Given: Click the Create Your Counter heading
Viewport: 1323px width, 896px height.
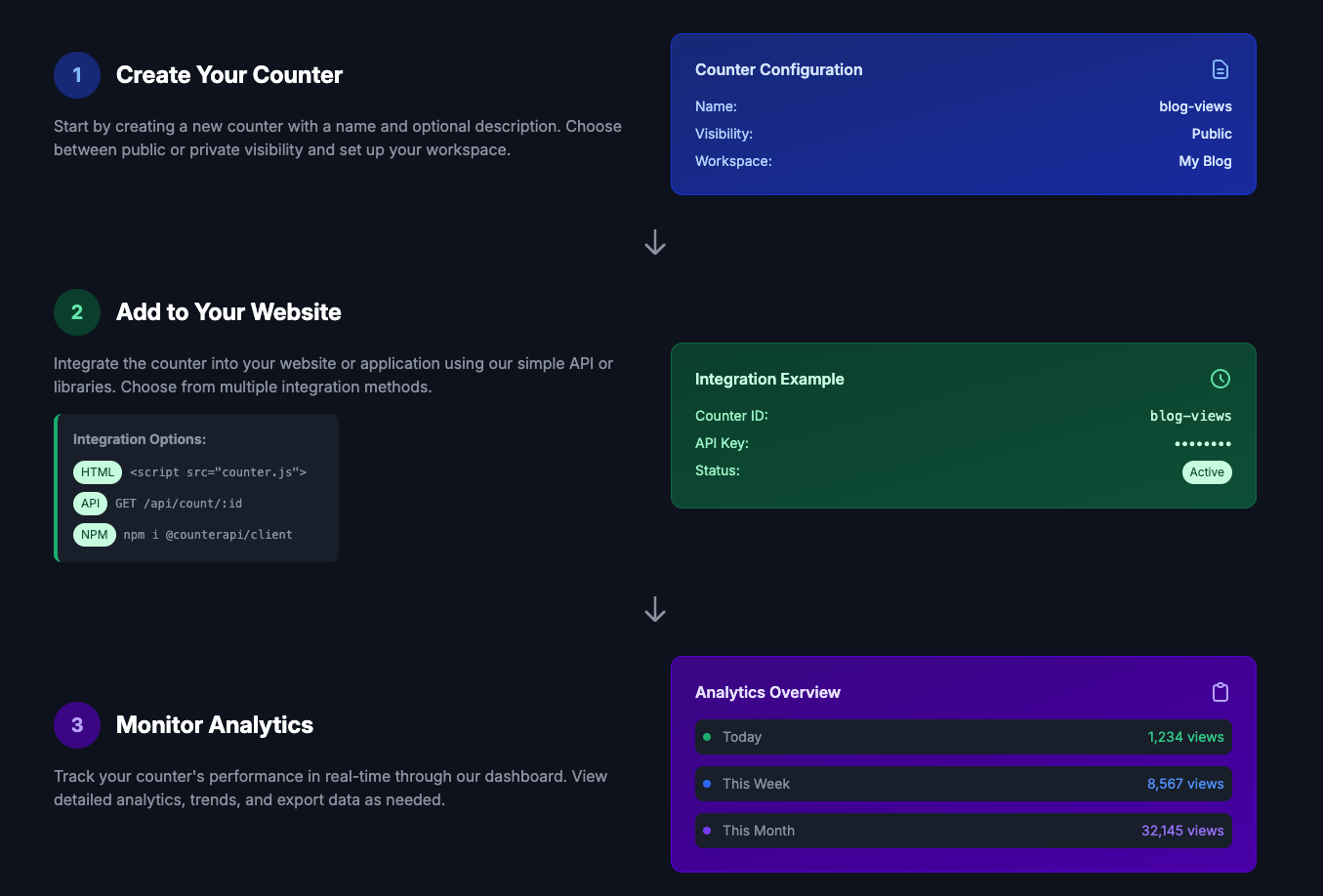Looking at the screenshot, I should coord(229,75).
